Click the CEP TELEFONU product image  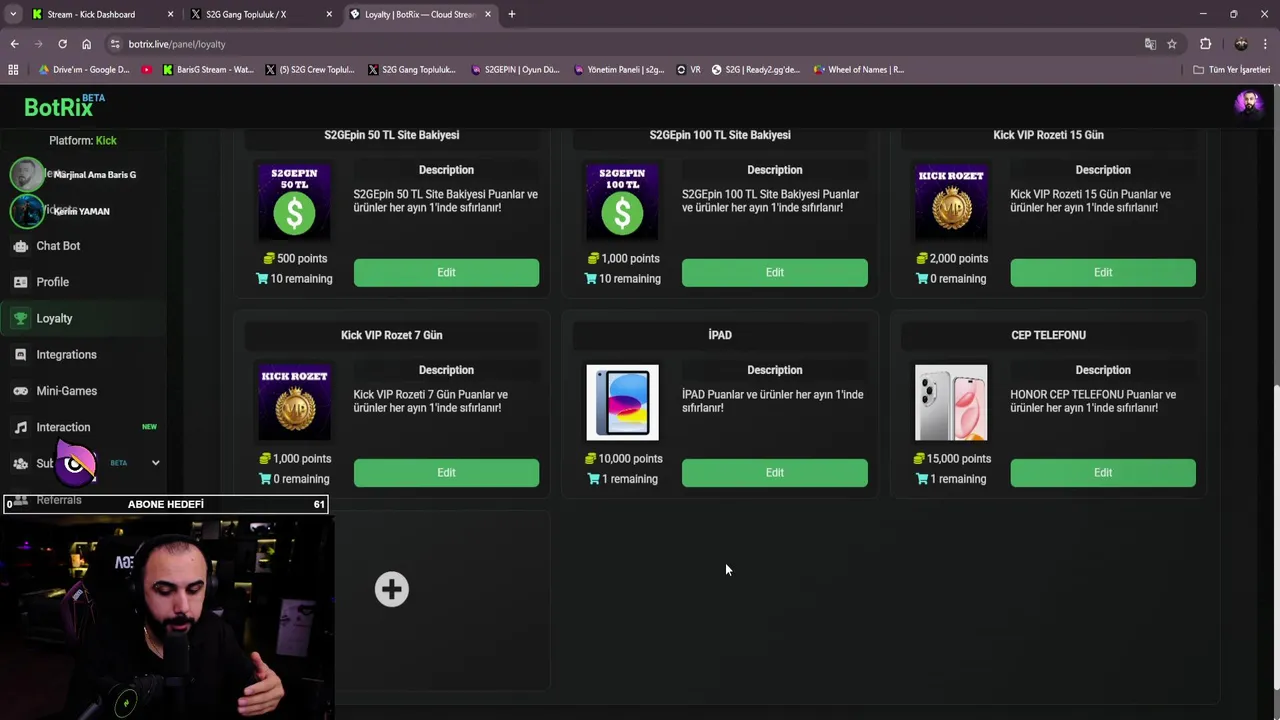(x=951, y=402)
